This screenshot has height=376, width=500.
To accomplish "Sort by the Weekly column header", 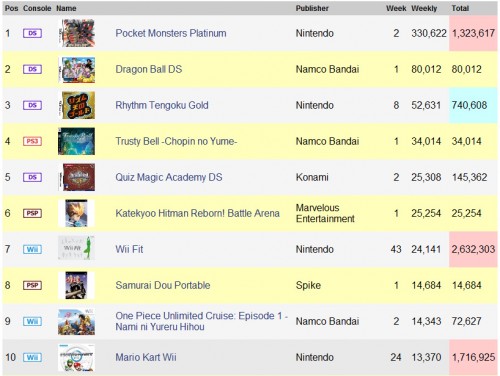I will tap(424, 8).
